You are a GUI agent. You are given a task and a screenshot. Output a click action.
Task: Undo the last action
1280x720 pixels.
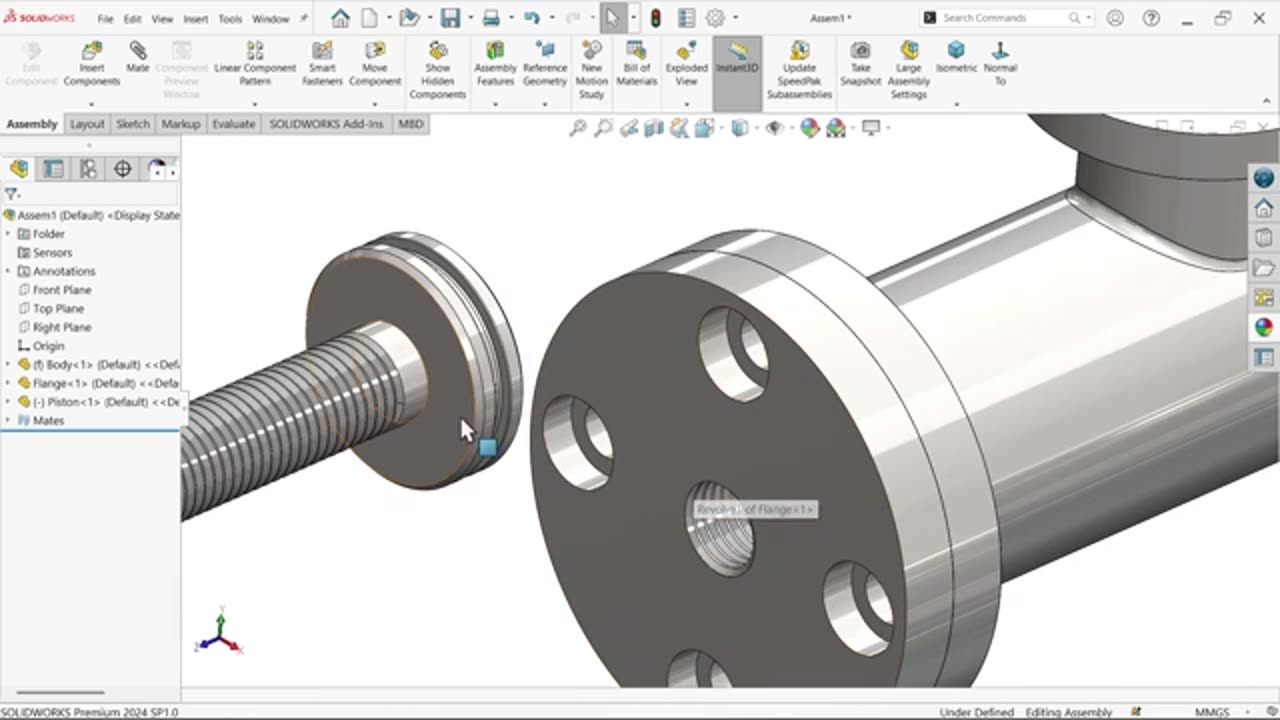(531, 18)
